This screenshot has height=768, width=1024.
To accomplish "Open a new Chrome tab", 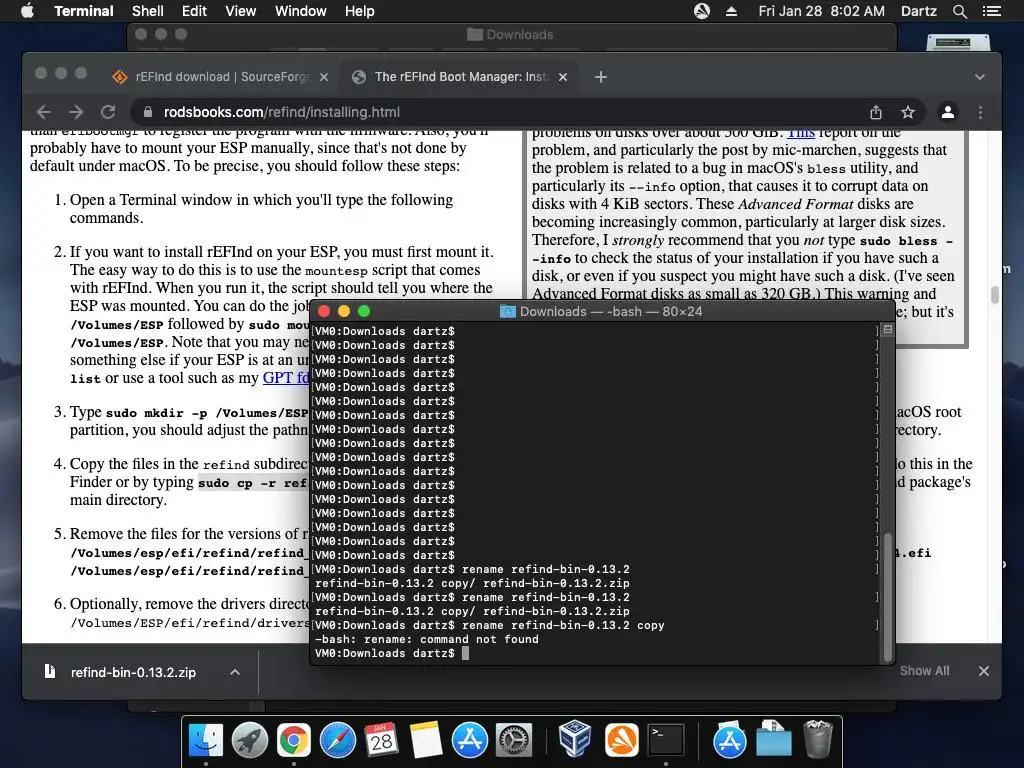I will (x=601, y=77).
